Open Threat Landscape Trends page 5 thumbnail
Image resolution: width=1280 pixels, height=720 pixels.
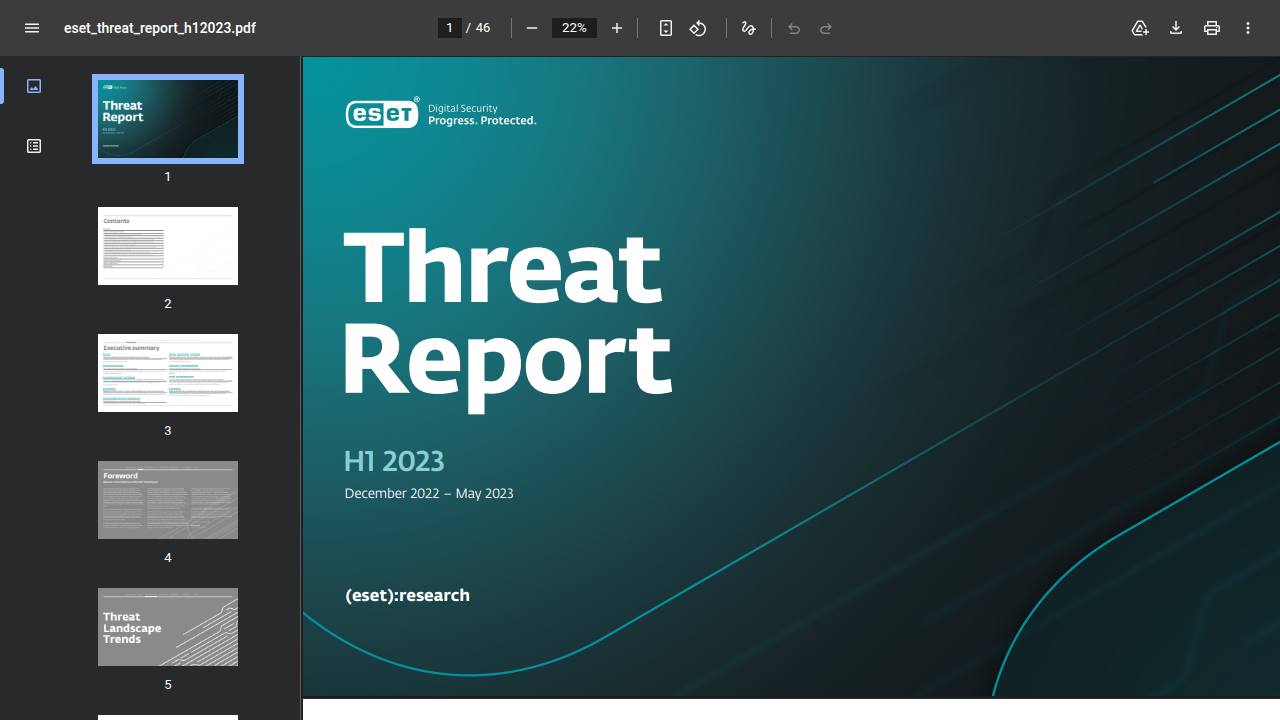click(x=168, y=627)
